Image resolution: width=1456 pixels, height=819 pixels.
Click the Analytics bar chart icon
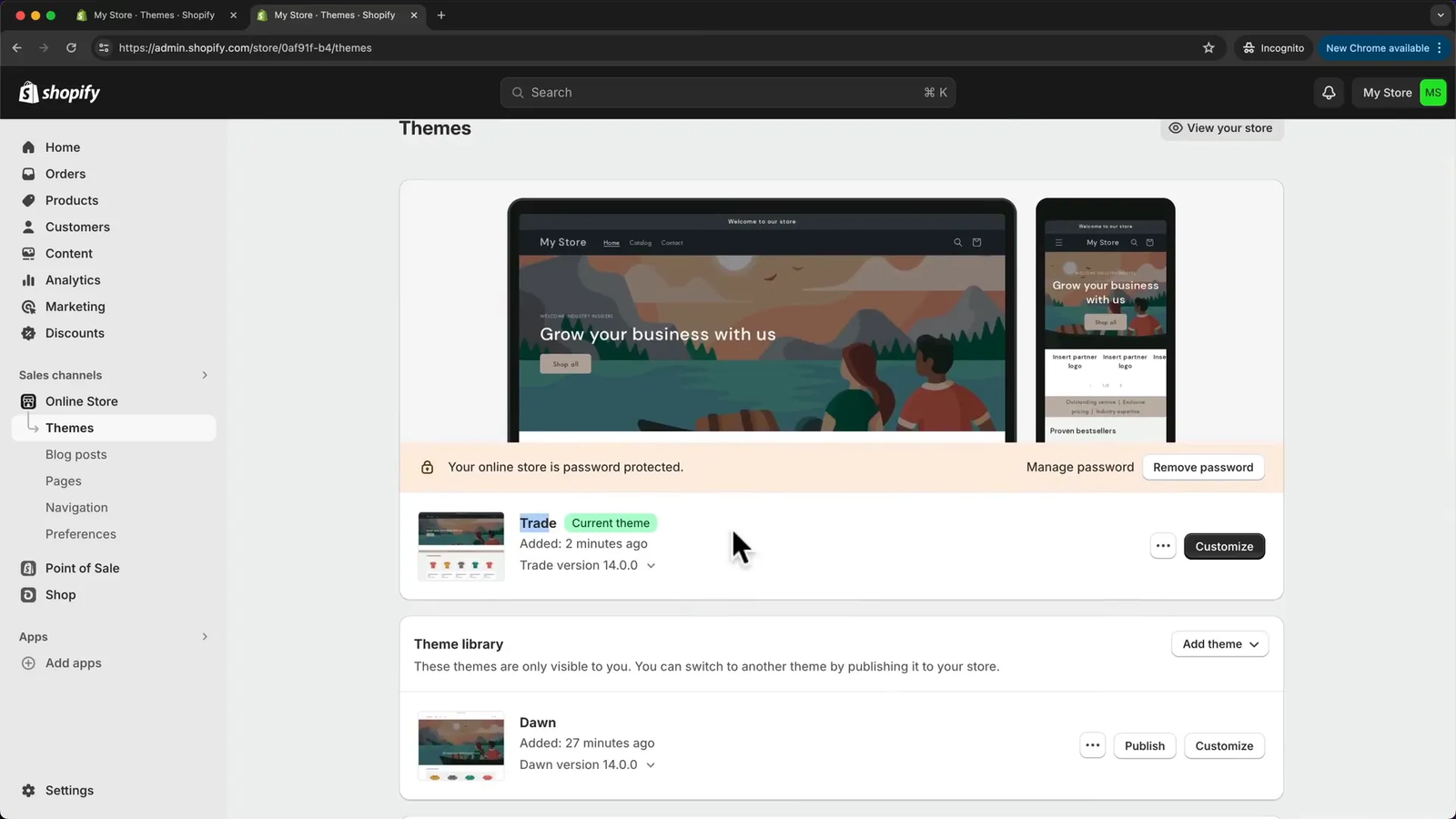(28, 280)
